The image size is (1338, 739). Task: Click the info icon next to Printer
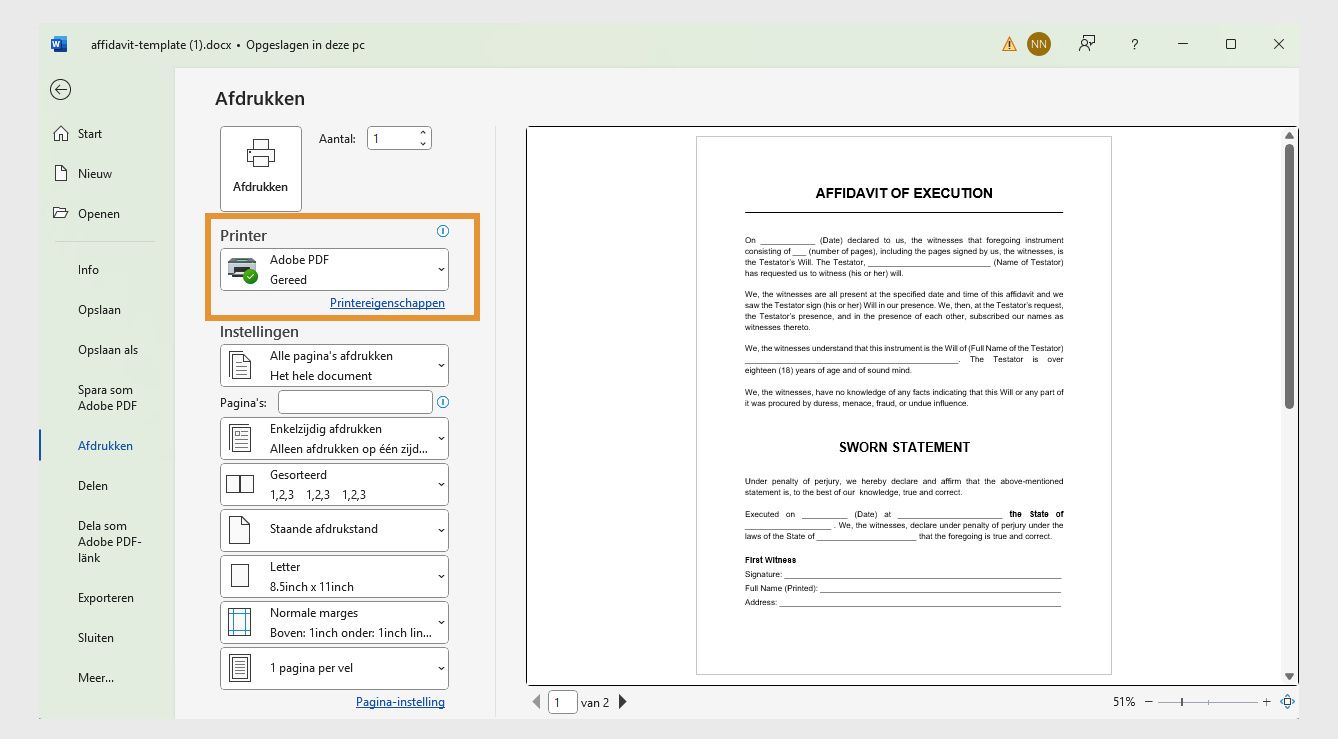pyautogui.click(x=442, y=231)
